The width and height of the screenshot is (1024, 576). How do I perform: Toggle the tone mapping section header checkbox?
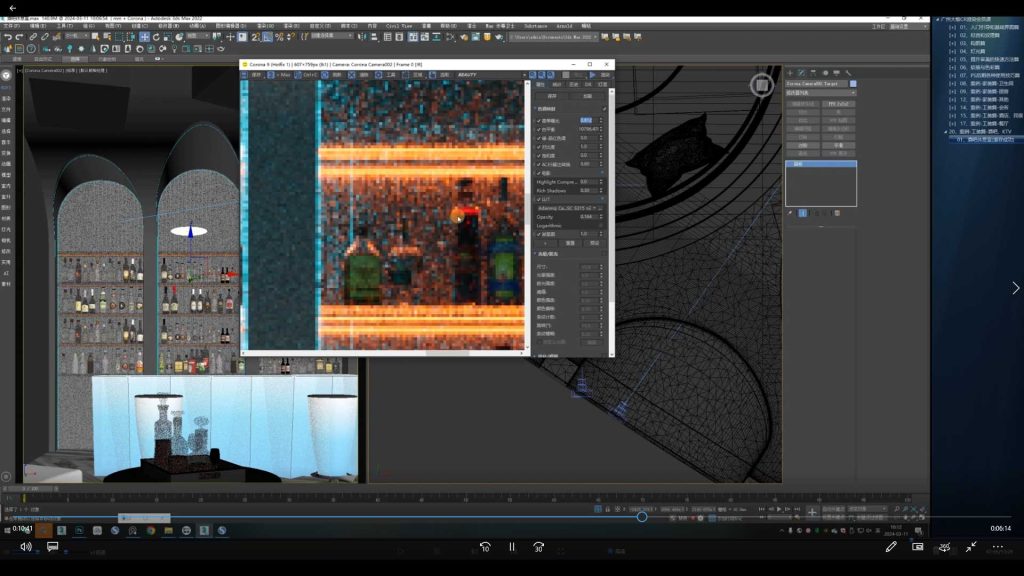click(x=604, y=109)
